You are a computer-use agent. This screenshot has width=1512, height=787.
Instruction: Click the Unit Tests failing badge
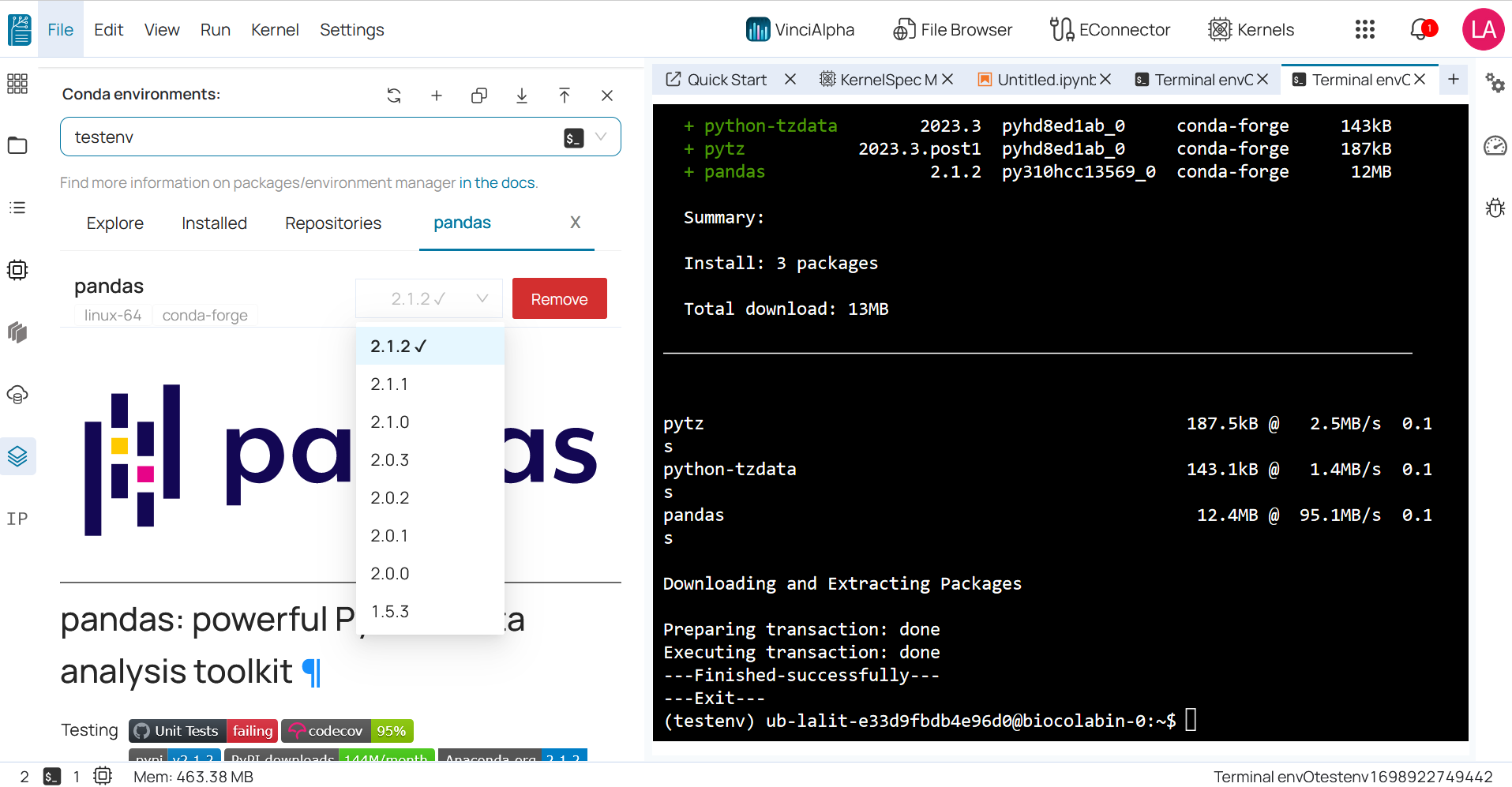tap(203, 731)
